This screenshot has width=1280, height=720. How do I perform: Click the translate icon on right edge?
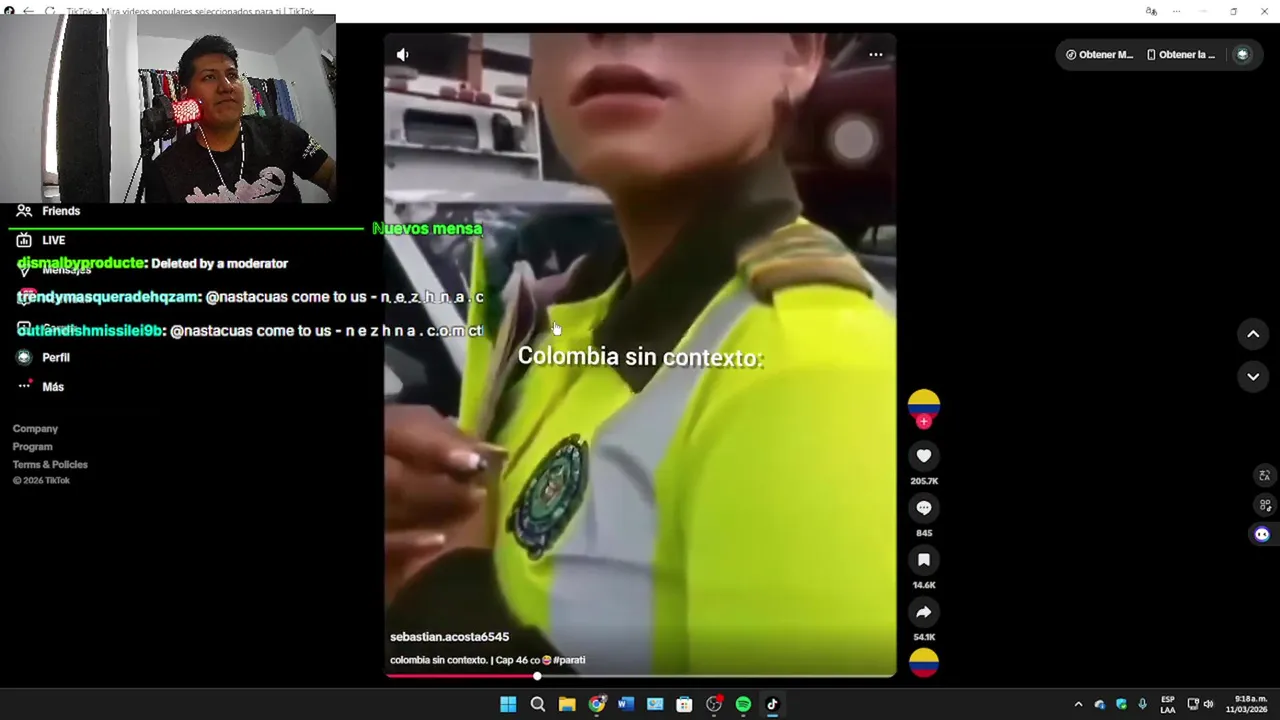tap(1265, 476)
